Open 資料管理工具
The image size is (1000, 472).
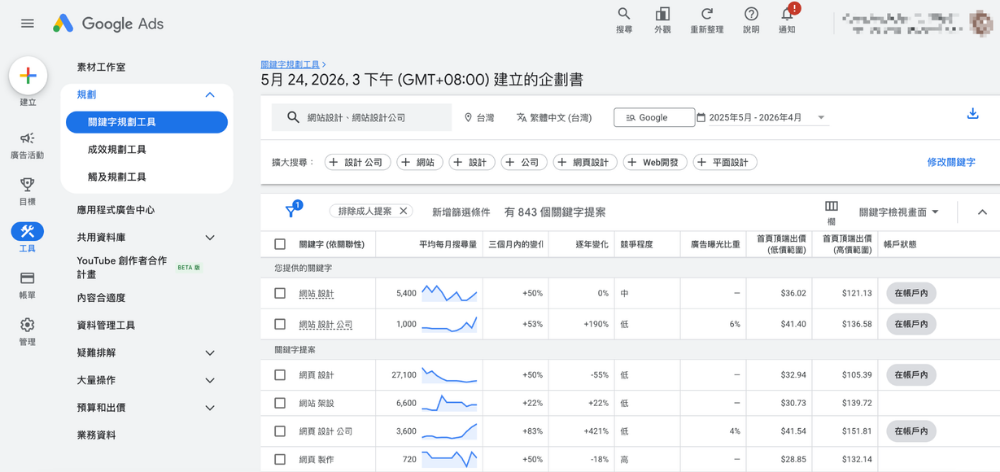(x=105, y=325)
